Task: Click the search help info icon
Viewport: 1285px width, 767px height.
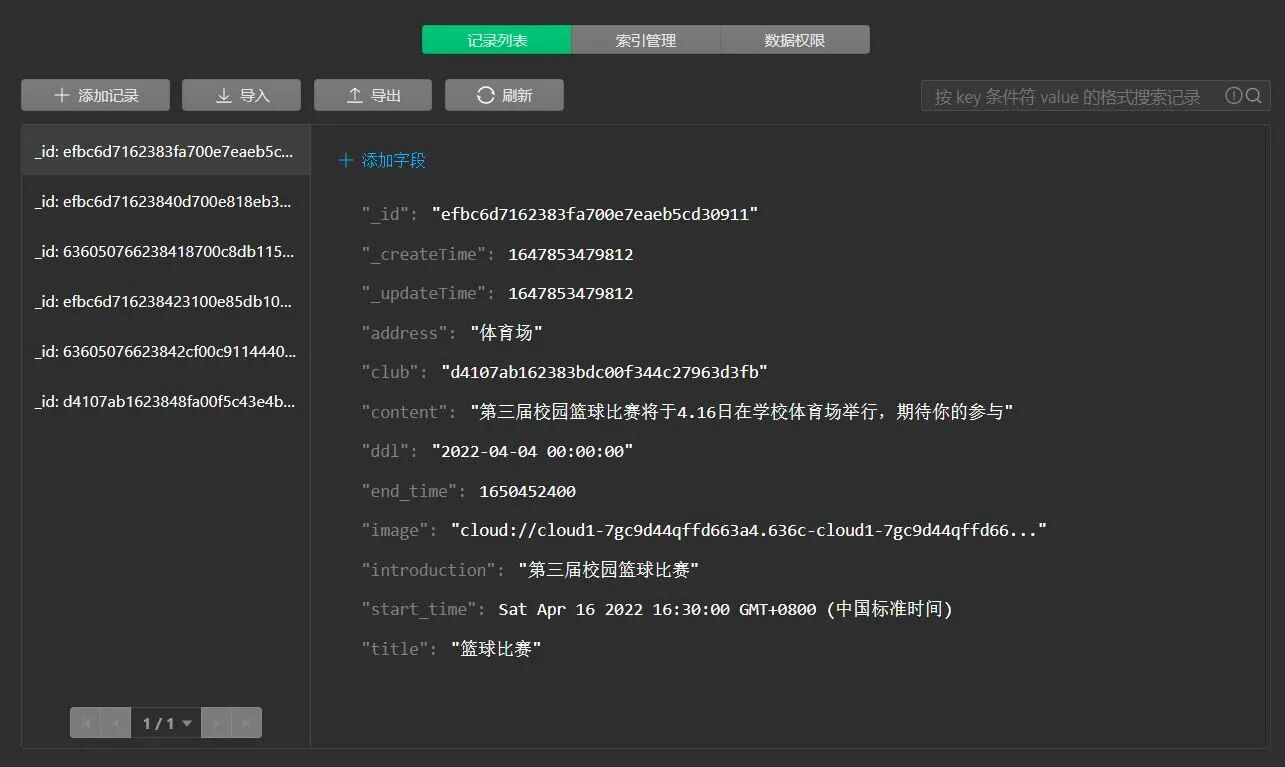Action: pos(1234,96)
